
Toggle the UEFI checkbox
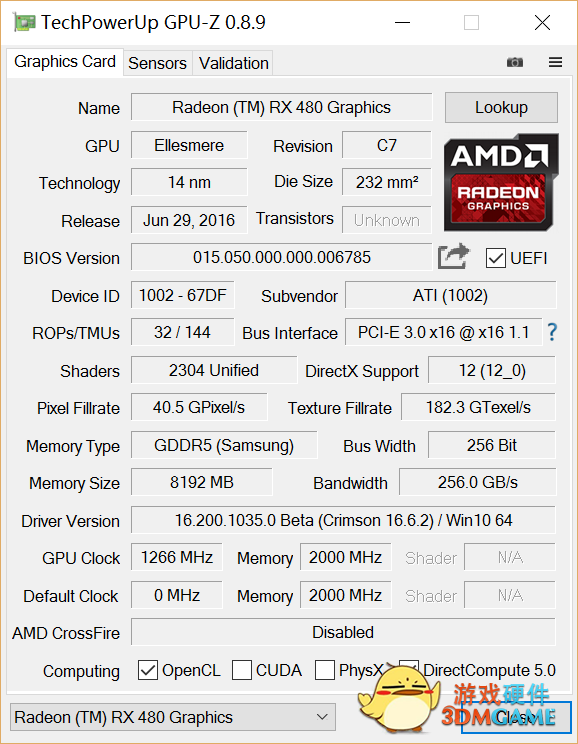pyautogui.click(x=495, y=258)
